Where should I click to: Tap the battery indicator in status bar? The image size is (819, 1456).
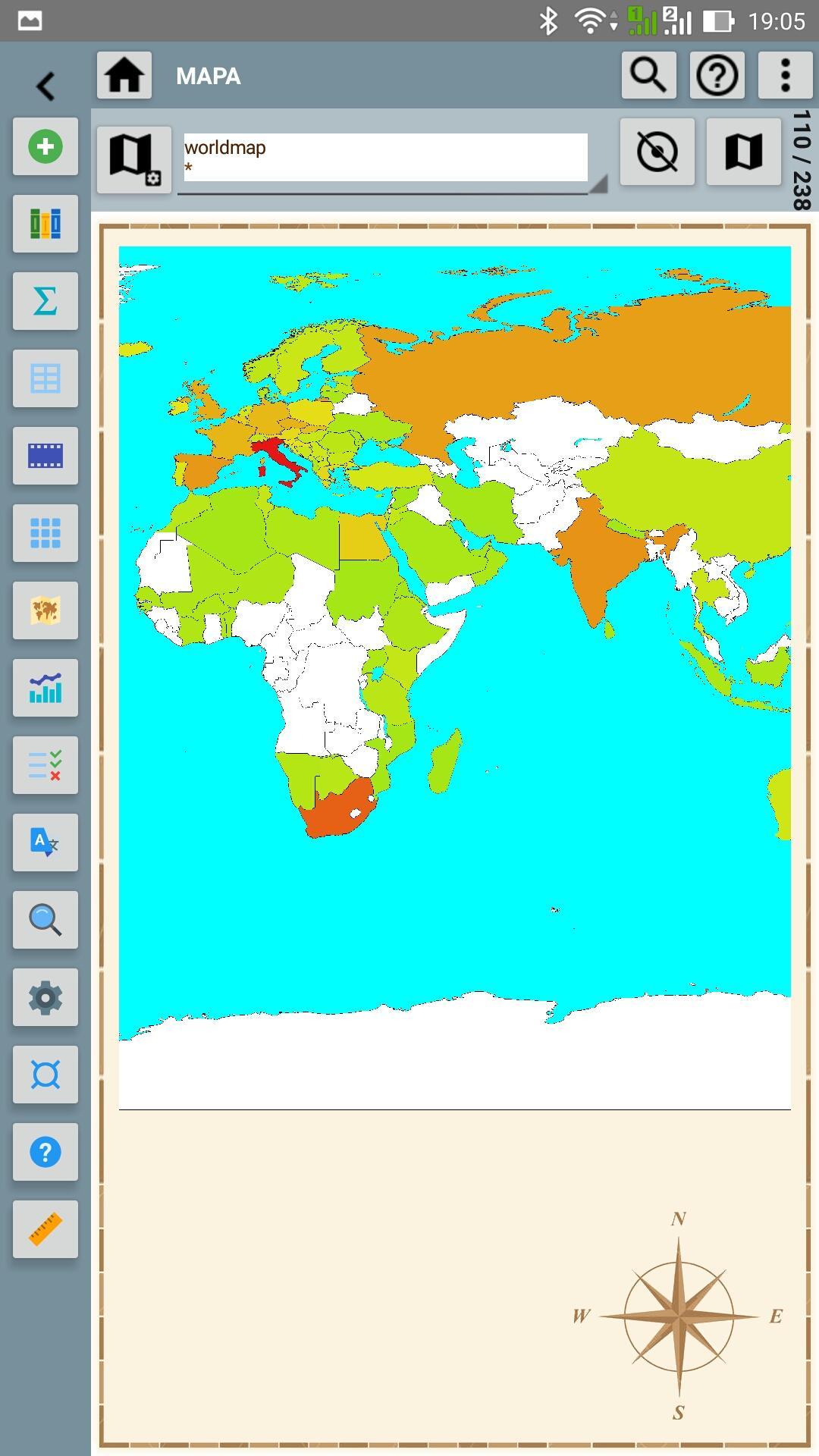point(718,20)
